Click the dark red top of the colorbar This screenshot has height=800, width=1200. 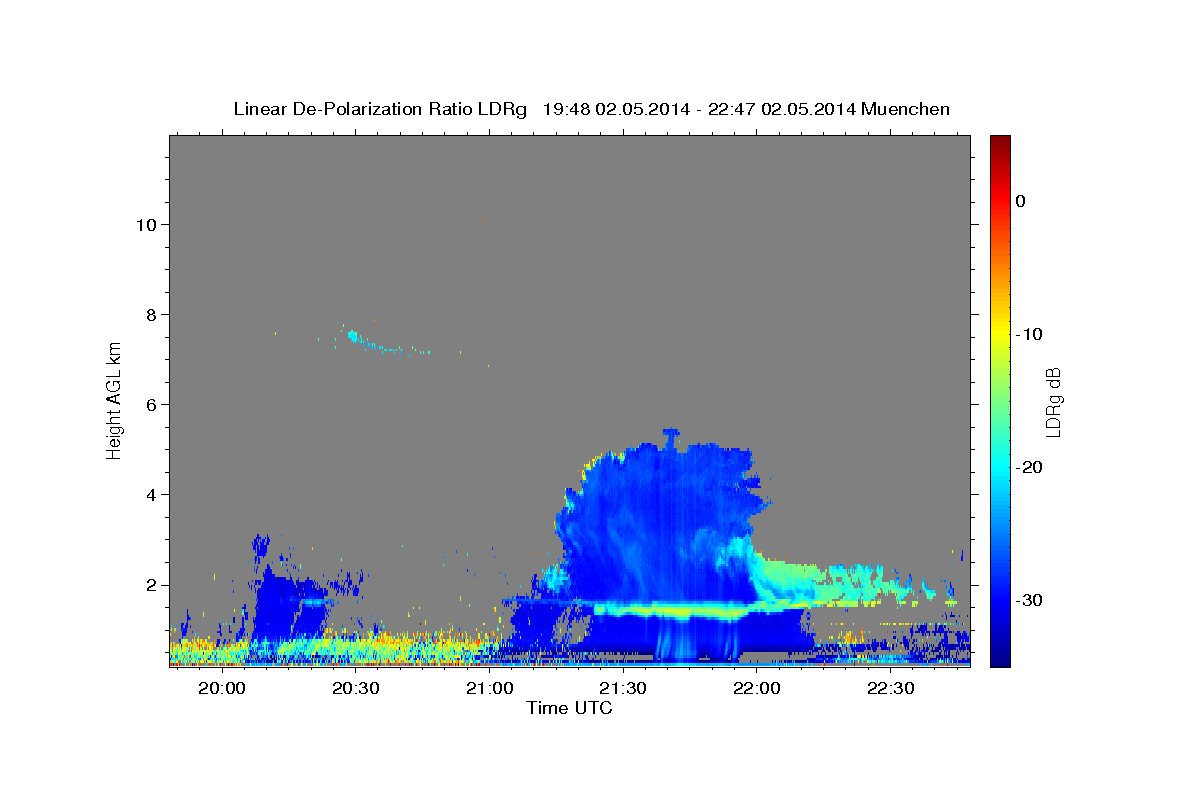tap(1000, 143)
